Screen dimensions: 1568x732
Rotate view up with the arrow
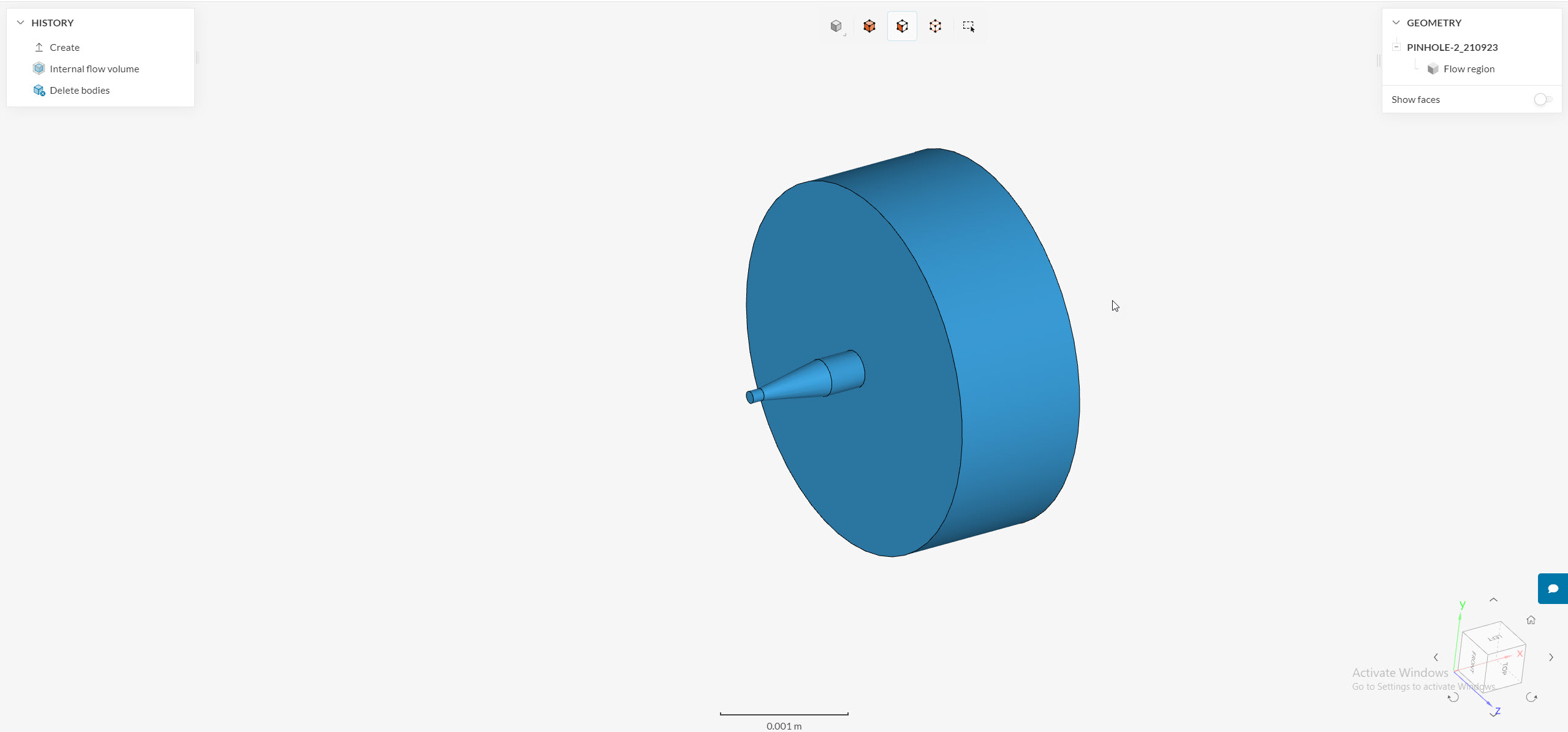point(1493,600)
